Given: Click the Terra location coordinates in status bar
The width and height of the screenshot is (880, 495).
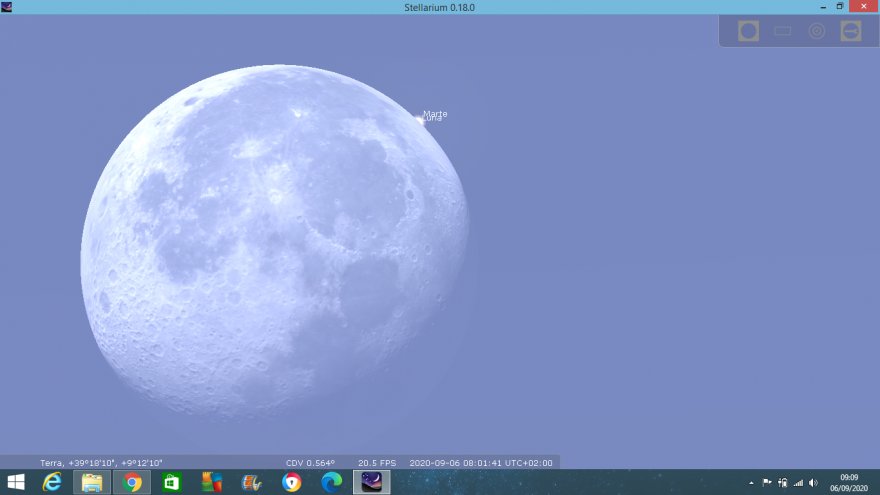Looking at the screenshot, I should (101, 463).
